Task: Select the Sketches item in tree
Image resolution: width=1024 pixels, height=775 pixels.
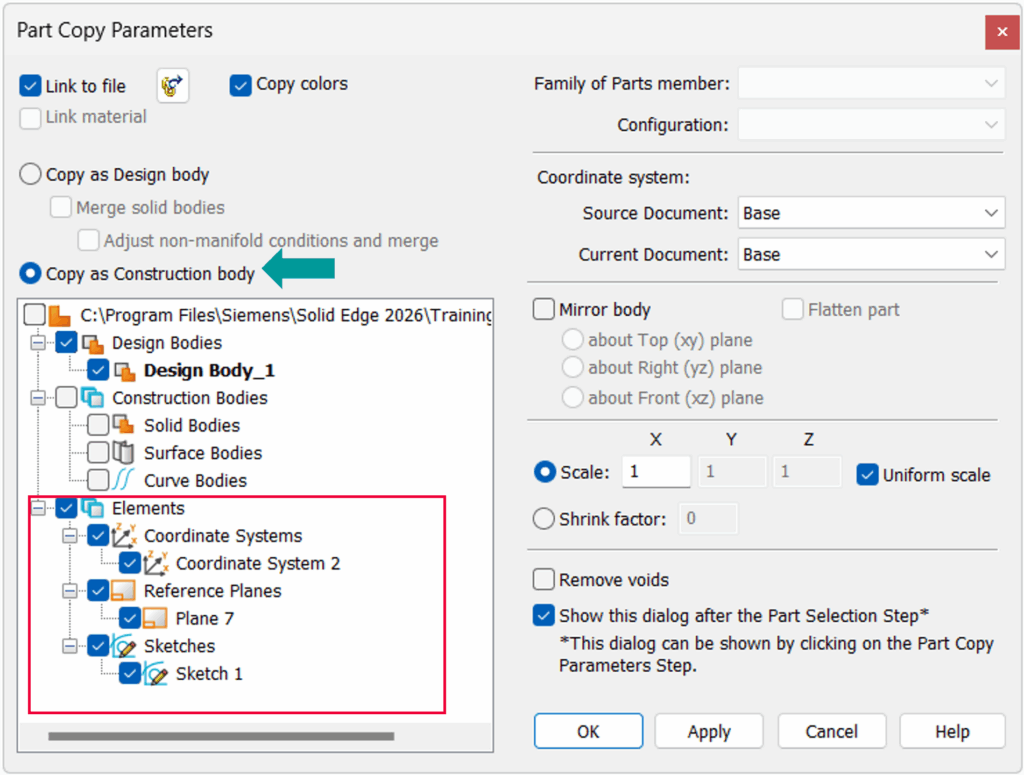Action: coord(178,646)
